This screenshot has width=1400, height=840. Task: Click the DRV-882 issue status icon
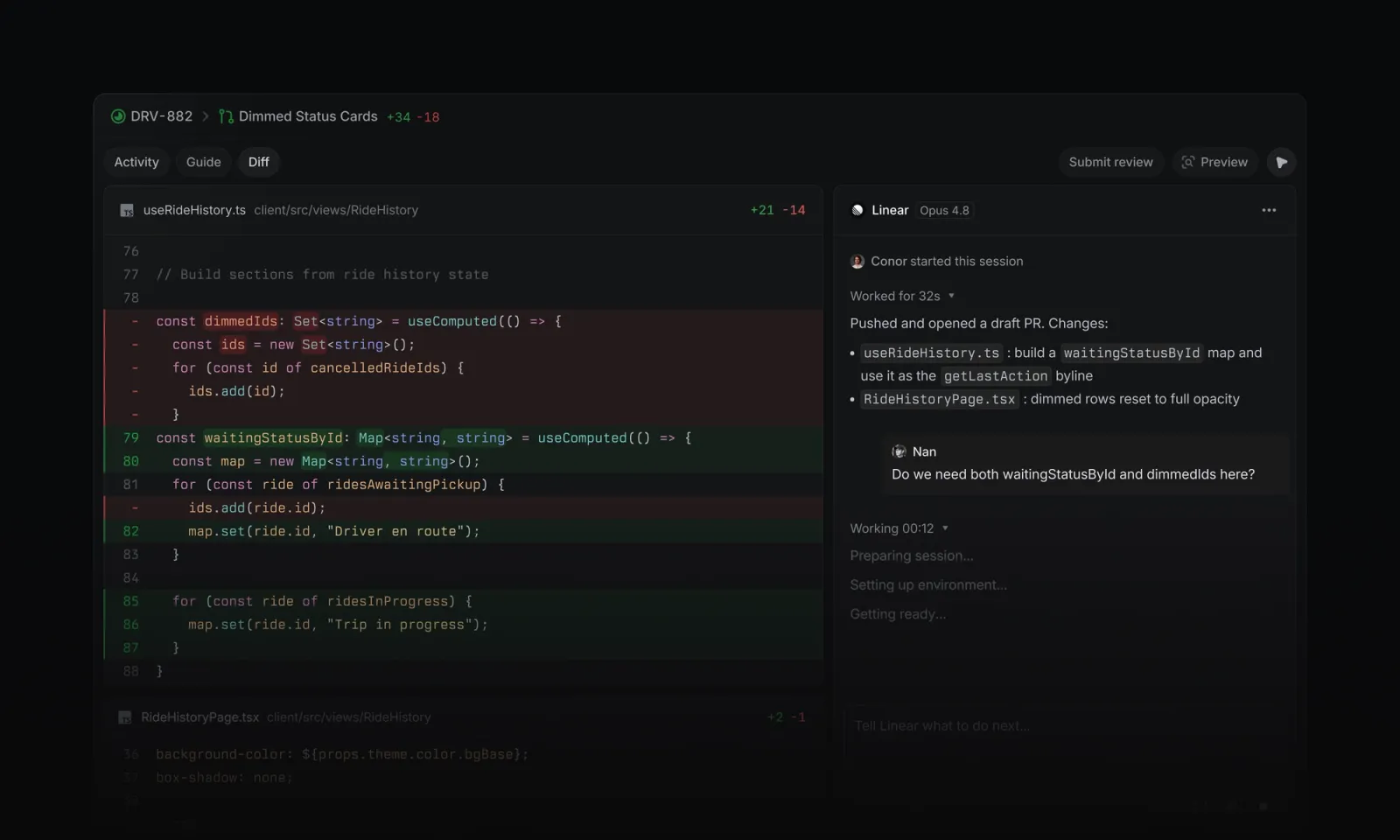[118, 116]
